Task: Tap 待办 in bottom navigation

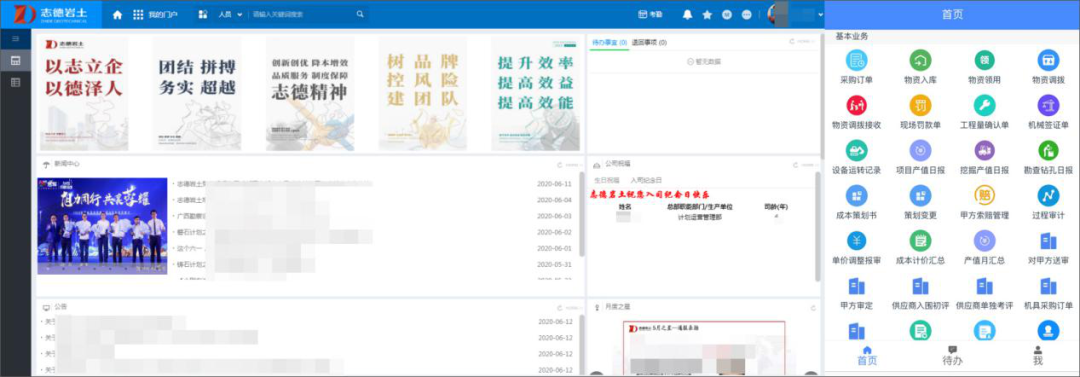Action: point(952,355)
